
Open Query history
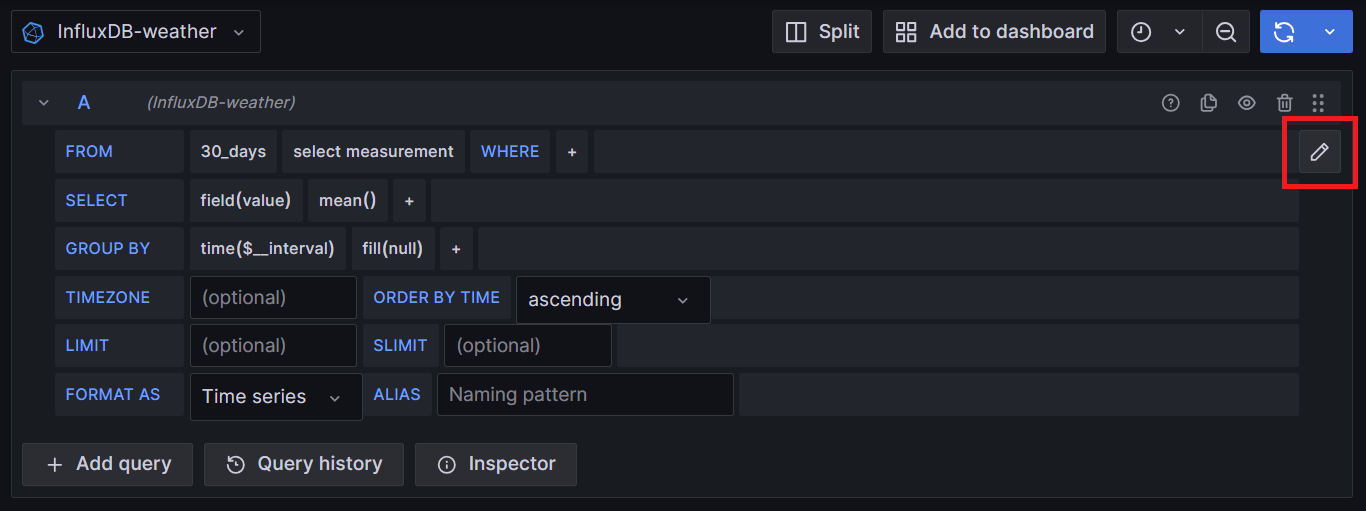[x=304, y=464]
